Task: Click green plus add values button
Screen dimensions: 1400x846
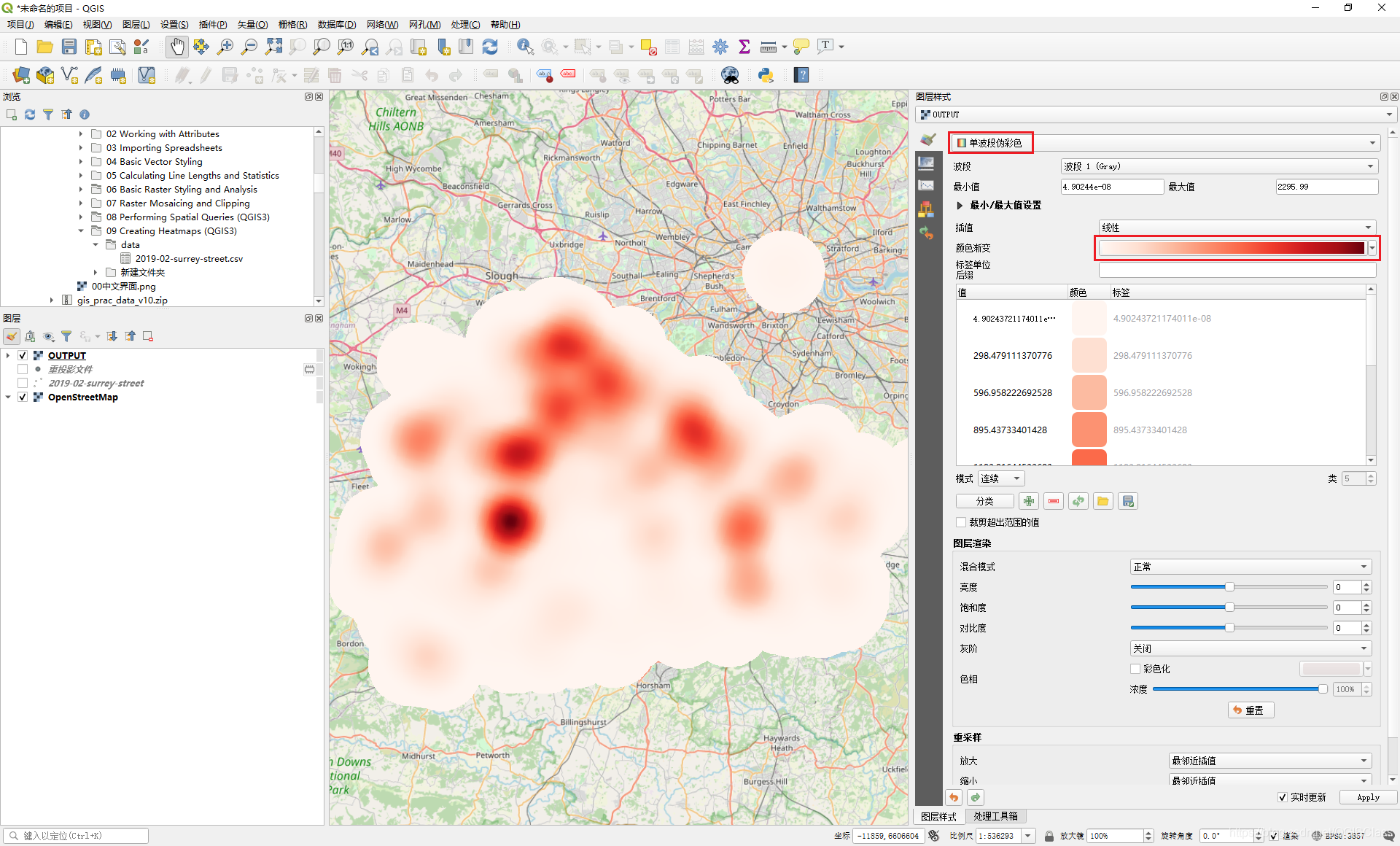Action: [x=1028, y=501]
